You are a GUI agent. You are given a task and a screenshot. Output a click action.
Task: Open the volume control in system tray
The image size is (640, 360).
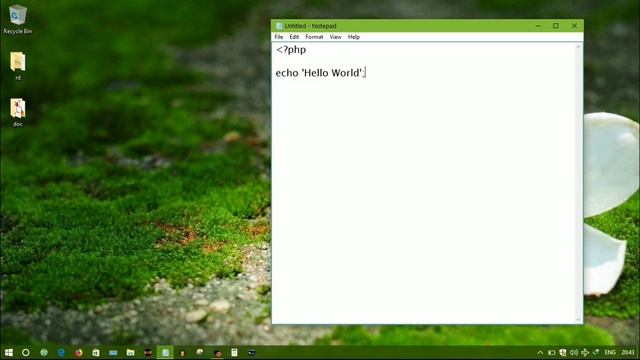pos(573,353)
